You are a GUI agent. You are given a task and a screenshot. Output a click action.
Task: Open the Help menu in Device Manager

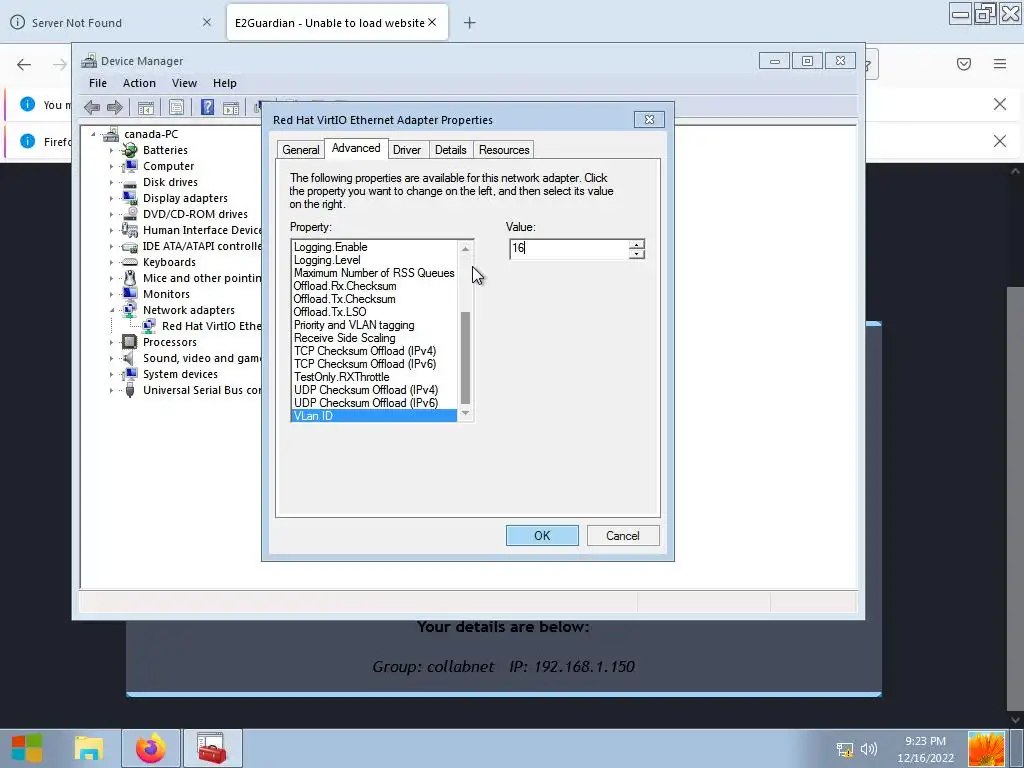225,83
